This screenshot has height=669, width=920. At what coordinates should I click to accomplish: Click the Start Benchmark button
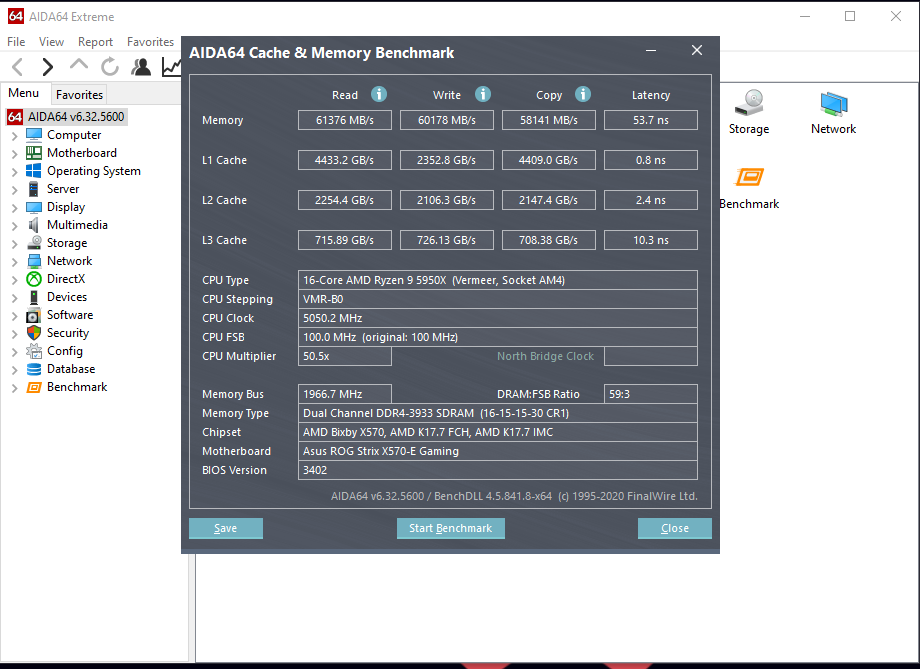click(x=451, y=528)
